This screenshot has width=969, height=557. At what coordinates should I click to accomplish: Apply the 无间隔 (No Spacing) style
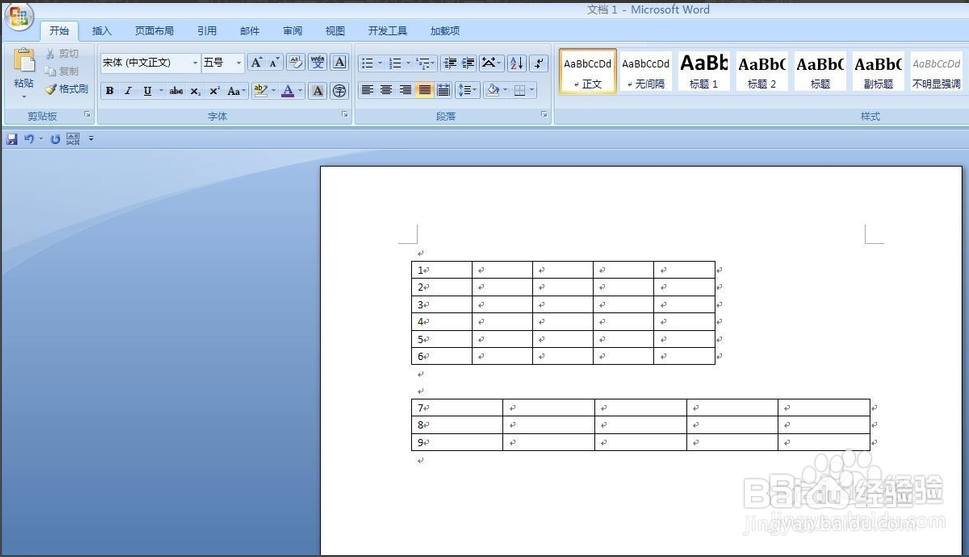click(x=646, y=72)
